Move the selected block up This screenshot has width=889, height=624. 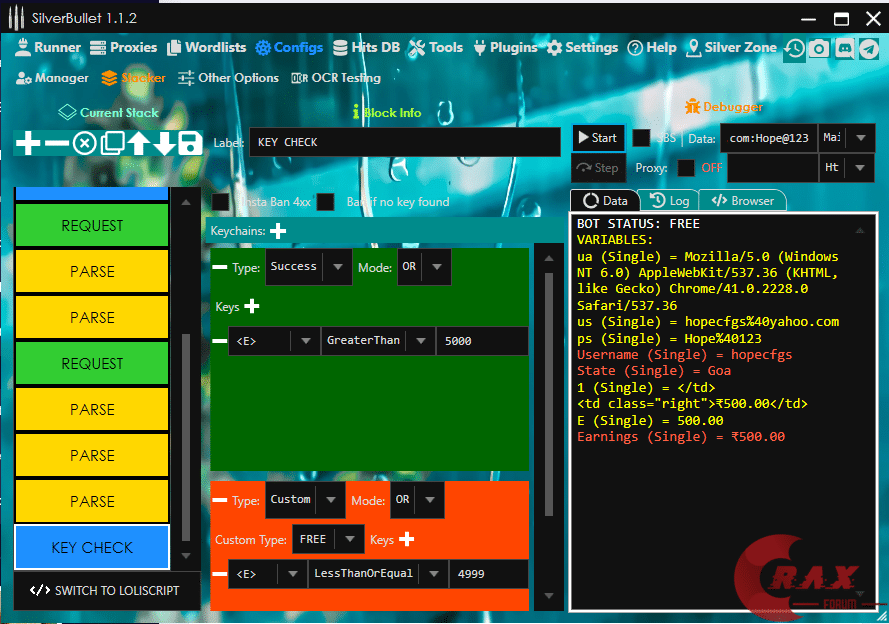click(x=138, y=143)
